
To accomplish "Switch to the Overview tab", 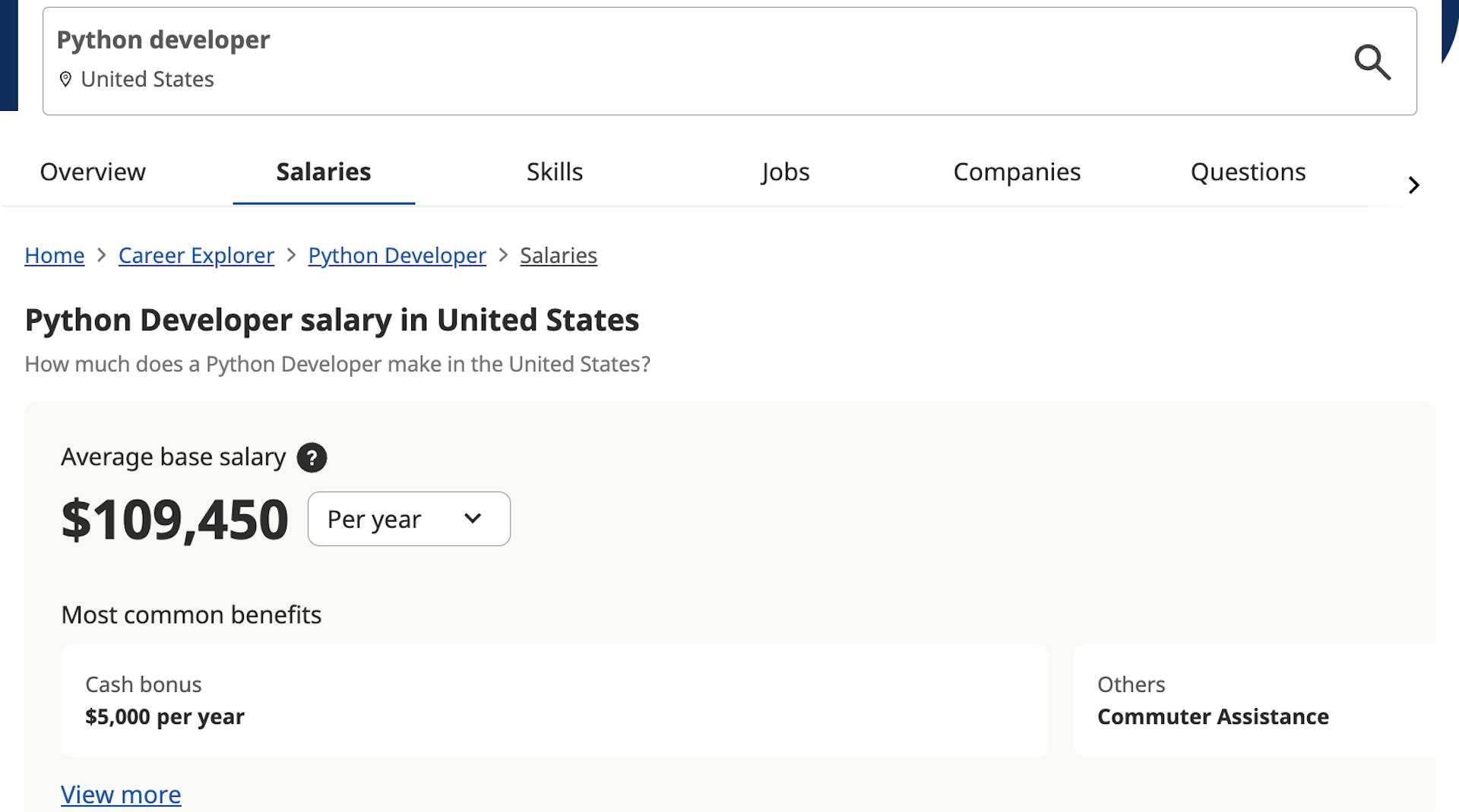I will click(93, 172).
